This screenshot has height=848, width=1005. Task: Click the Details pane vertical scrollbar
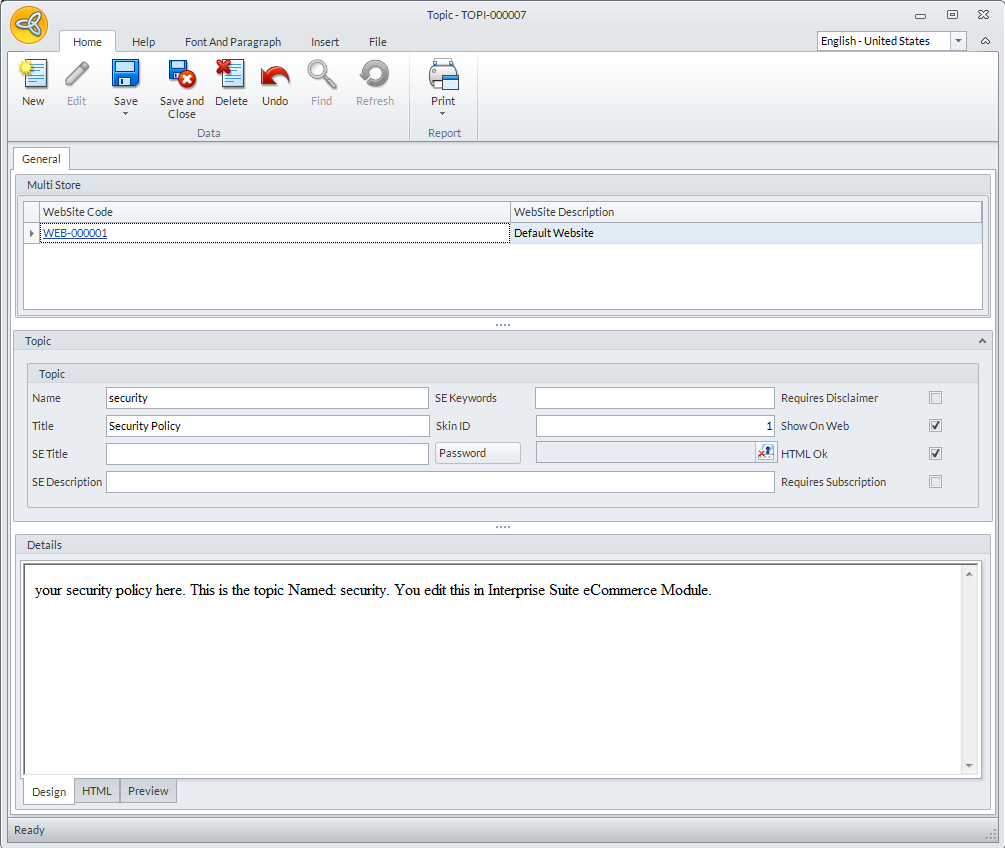tap(969, 670)
